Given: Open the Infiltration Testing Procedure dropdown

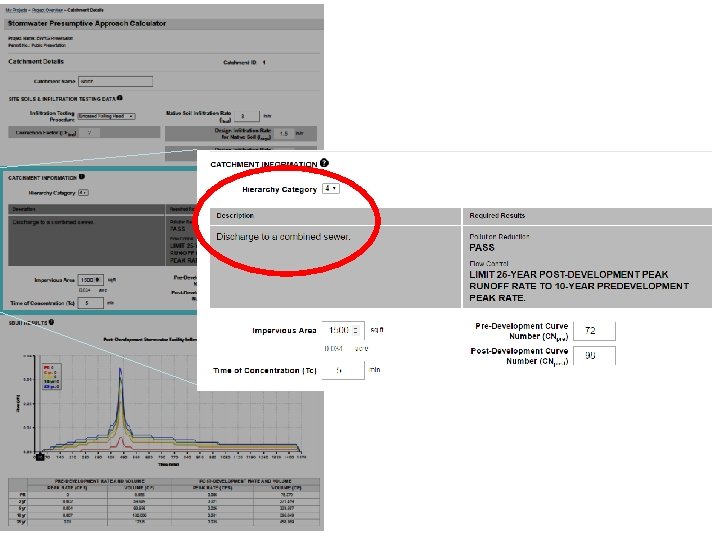Looking at the screenshot, I should point(107,116).
